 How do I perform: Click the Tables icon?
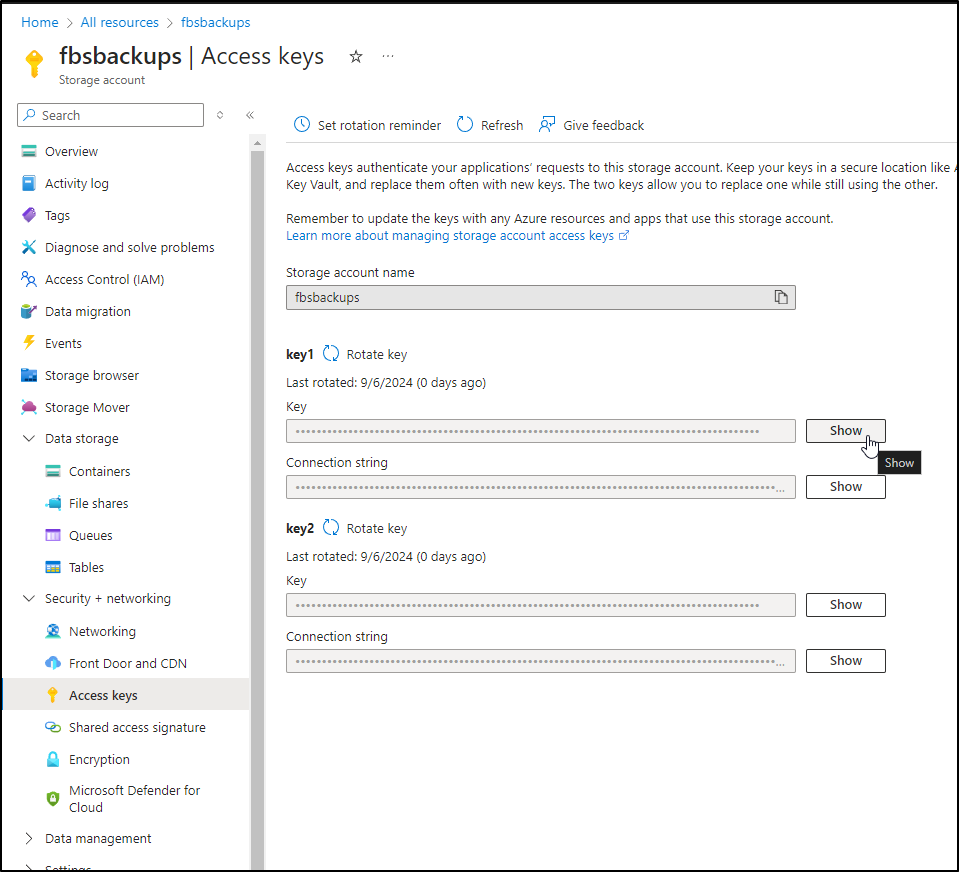pyautogui.click(x=53, y=567)
